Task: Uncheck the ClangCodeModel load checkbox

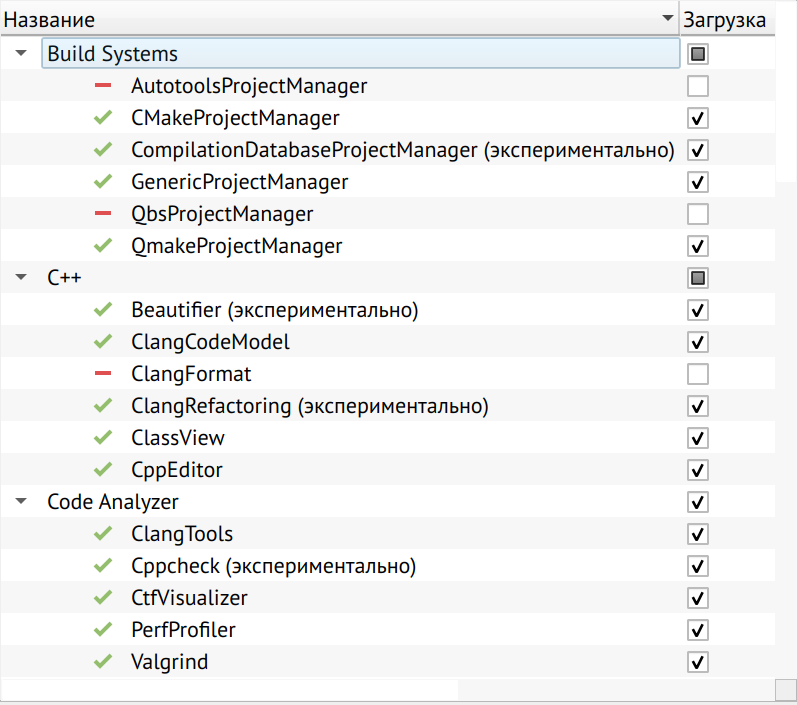Action: (x=698, y=342)
